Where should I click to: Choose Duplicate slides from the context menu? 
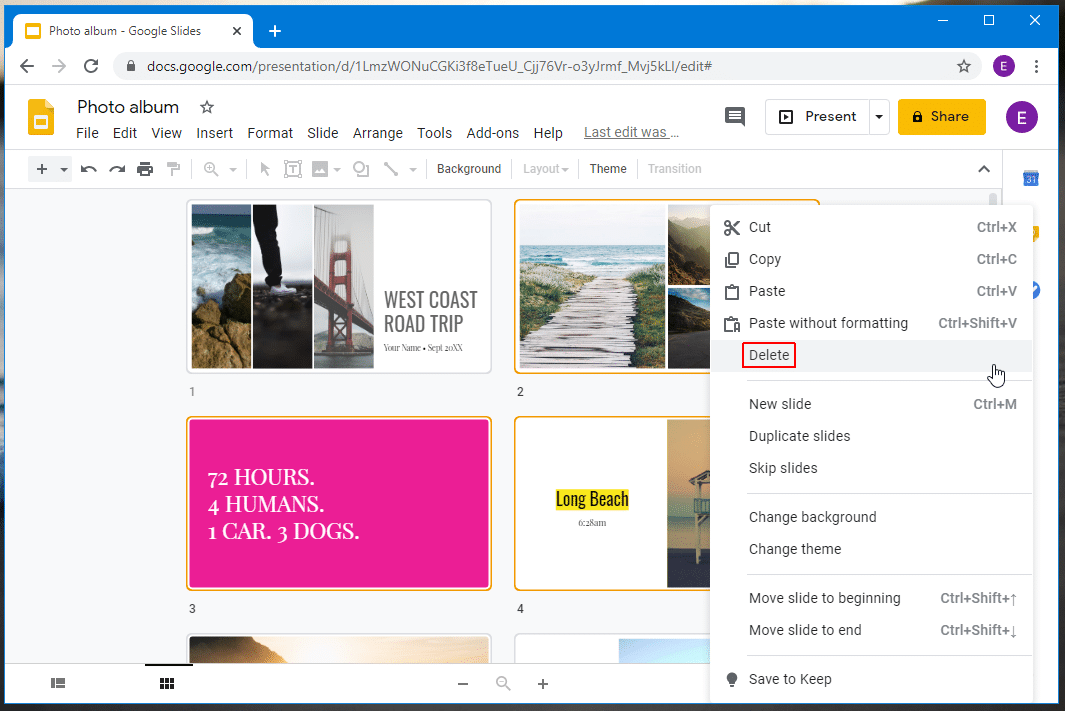(800, 435)
